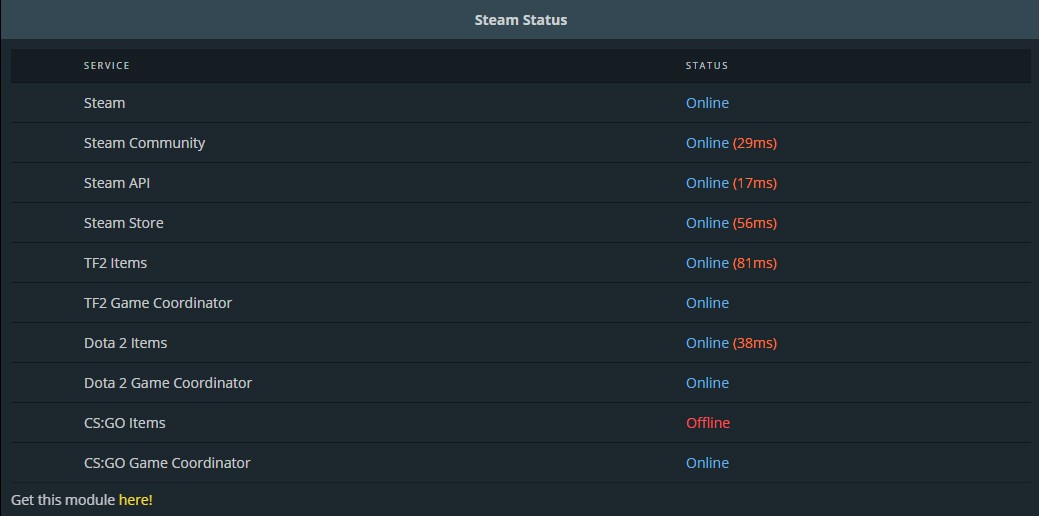The height and width of the screenshot is (516, 1039).
Task: Click the TF2 Game Coordinator entry
Action: click(158, 303)
